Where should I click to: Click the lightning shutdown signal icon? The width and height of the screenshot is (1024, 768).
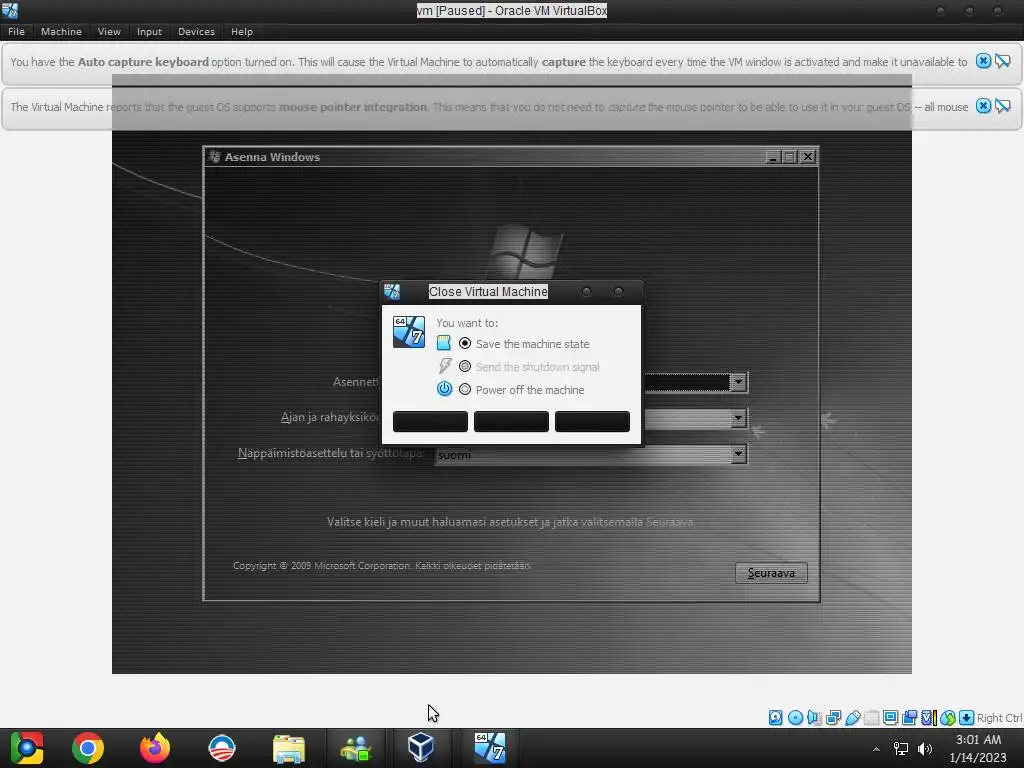[445, 366]
